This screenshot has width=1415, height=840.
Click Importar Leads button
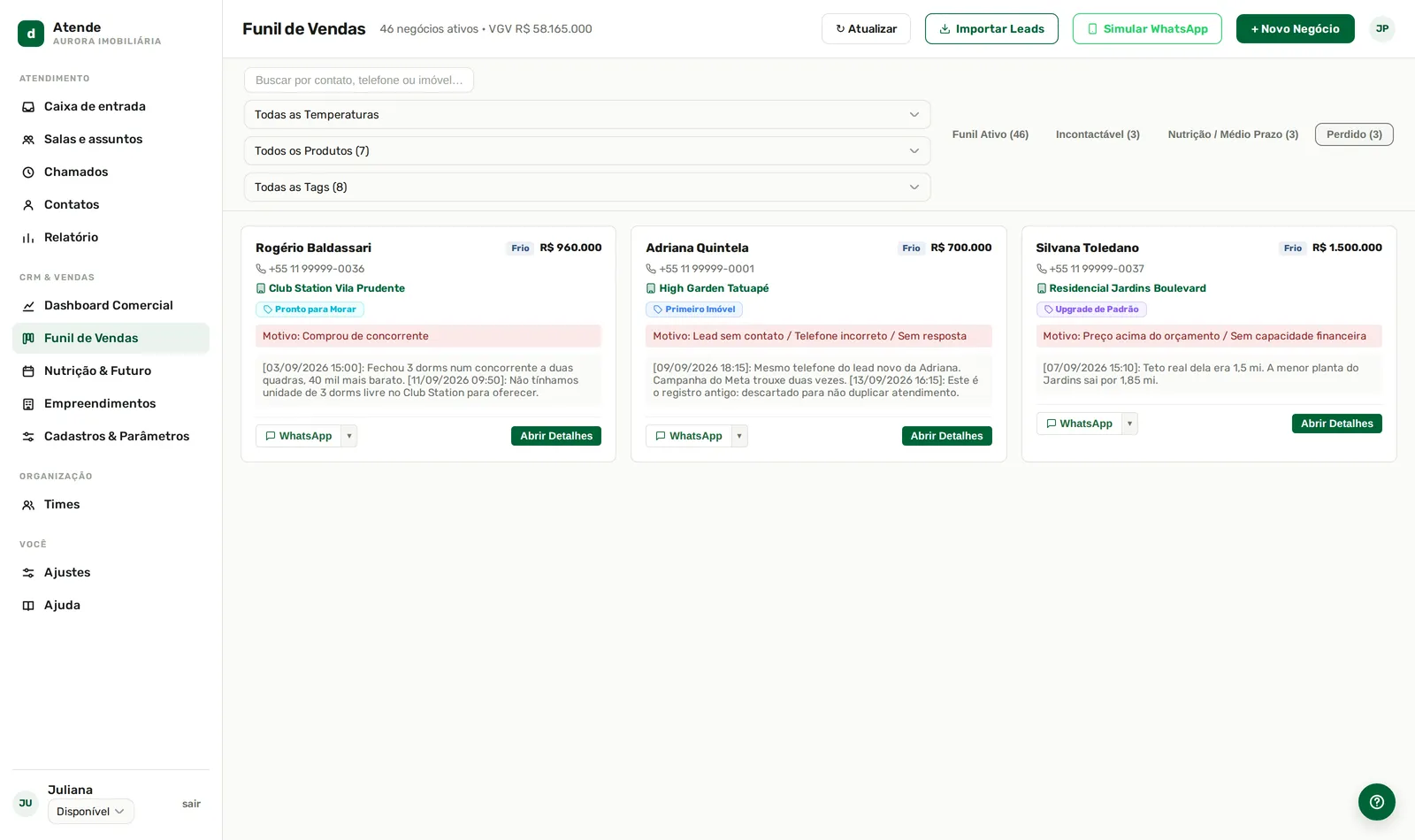coord(991,29)
